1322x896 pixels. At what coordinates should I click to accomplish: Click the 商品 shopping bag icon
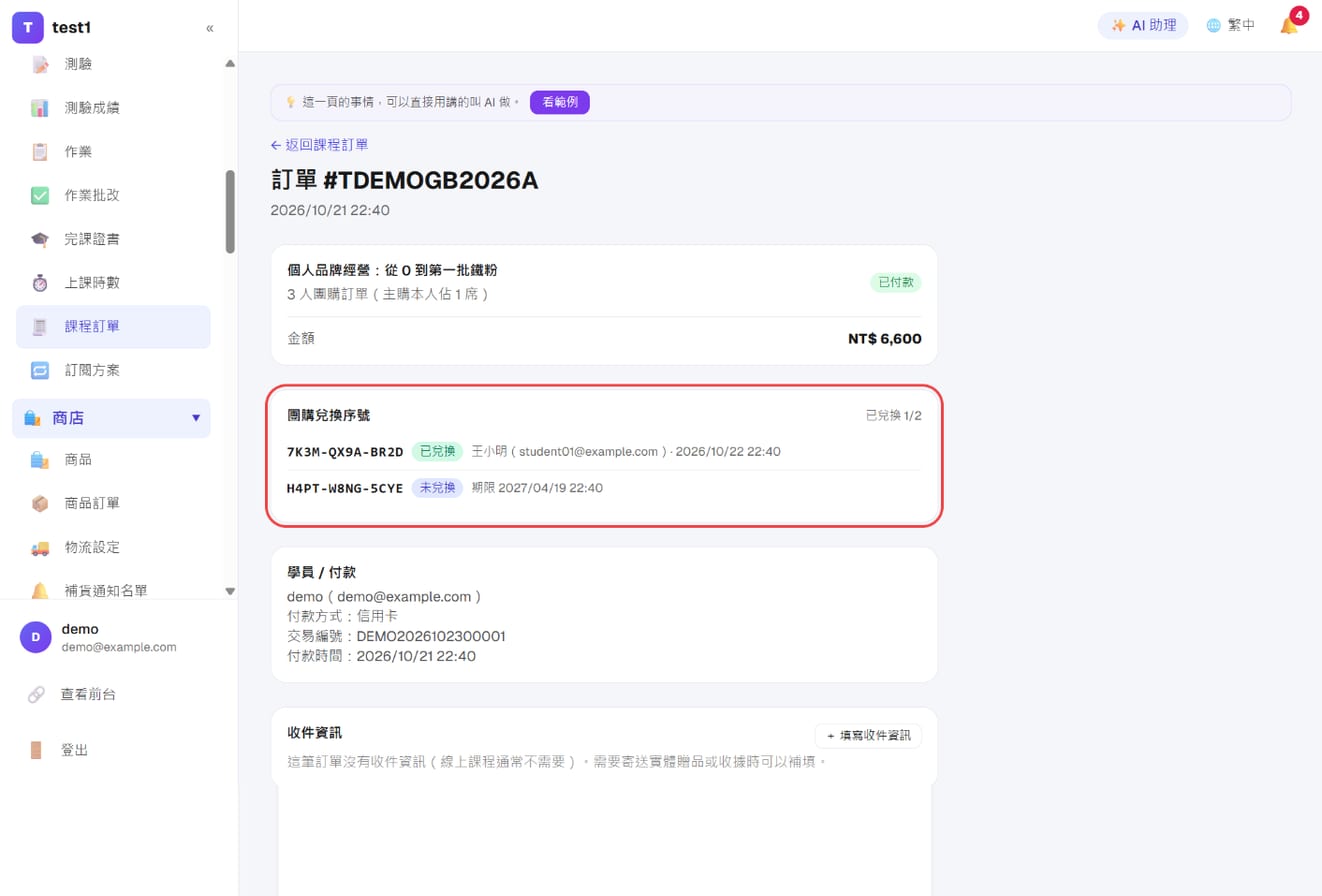pos(40,460)
